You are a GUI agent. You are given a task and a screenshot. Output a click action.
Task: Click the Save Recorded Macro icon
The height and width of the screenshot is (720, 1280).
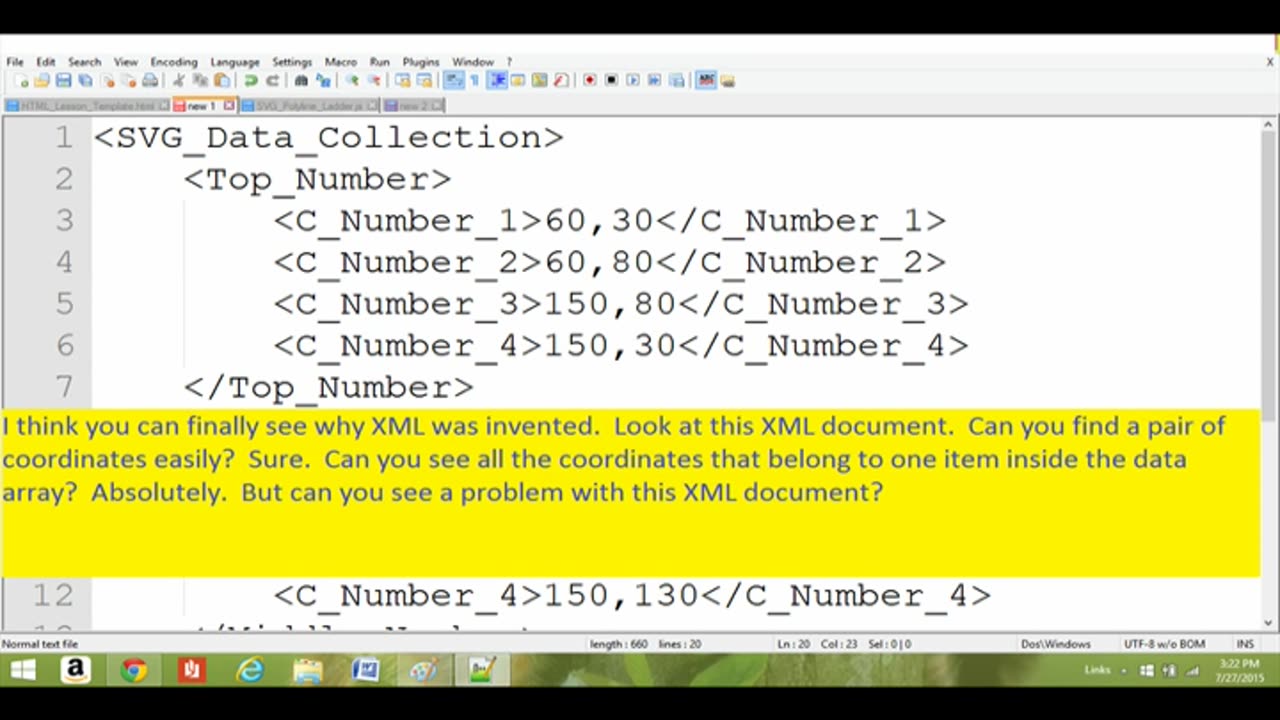677,81
